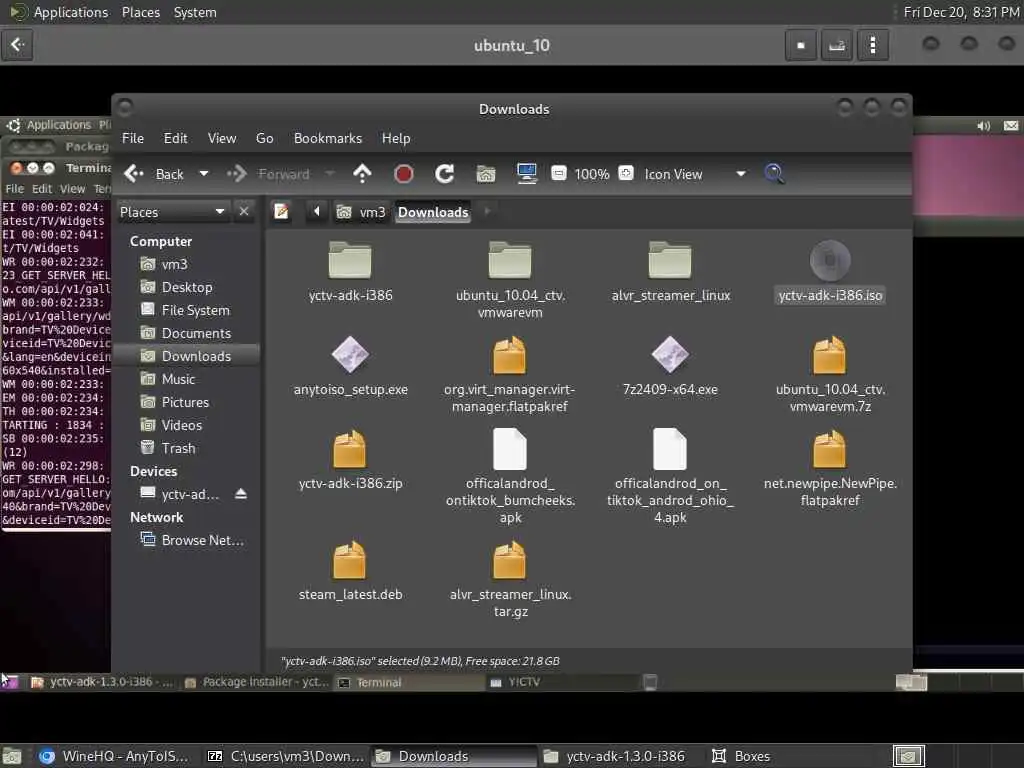Viewport: 1024px width, 768px height.
Task: Go to Home folder toolbar icon
Action: coord(485,174)
